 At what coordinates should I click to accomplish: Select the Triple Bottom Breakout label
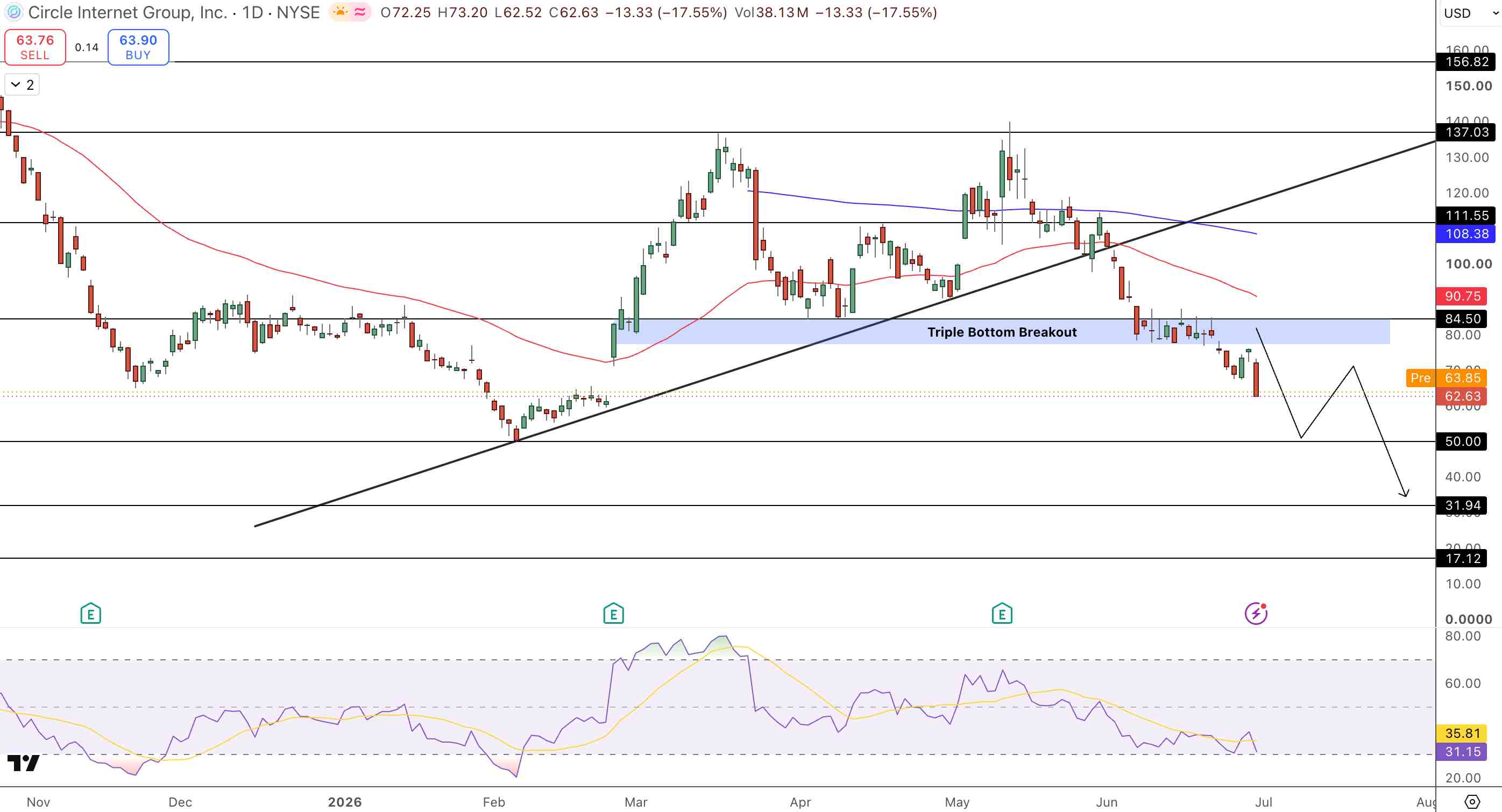point(1002,332)
